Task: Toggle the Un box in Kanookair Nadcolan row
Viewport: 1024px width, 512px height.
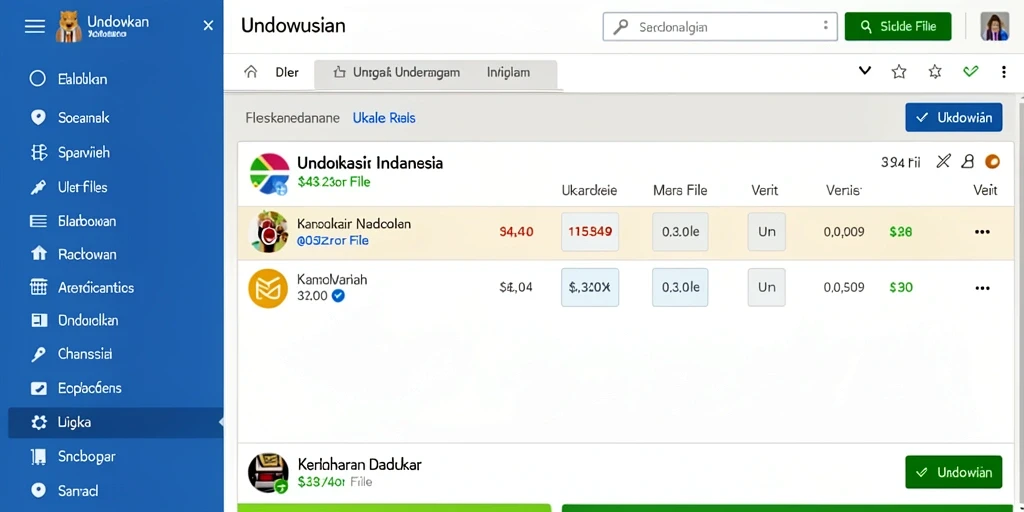Action: (x=767, y=232)
